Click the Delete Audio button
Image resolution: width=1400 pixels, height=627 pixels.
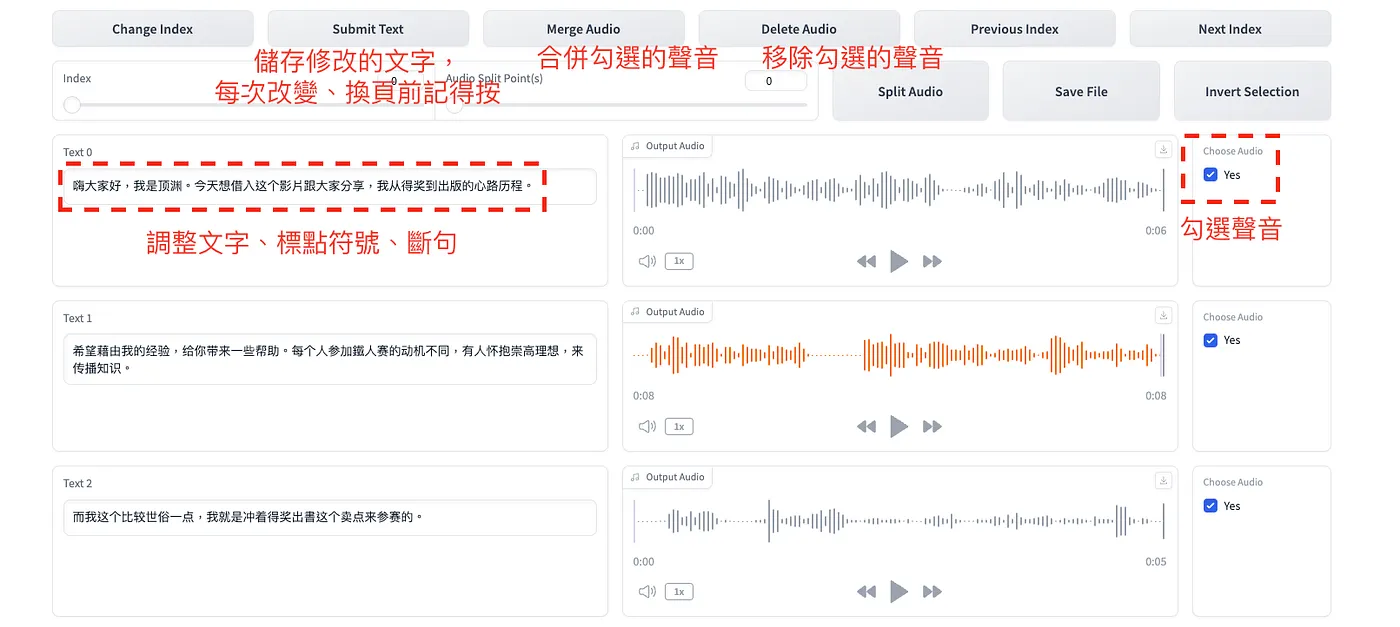[x=799, y=29]
